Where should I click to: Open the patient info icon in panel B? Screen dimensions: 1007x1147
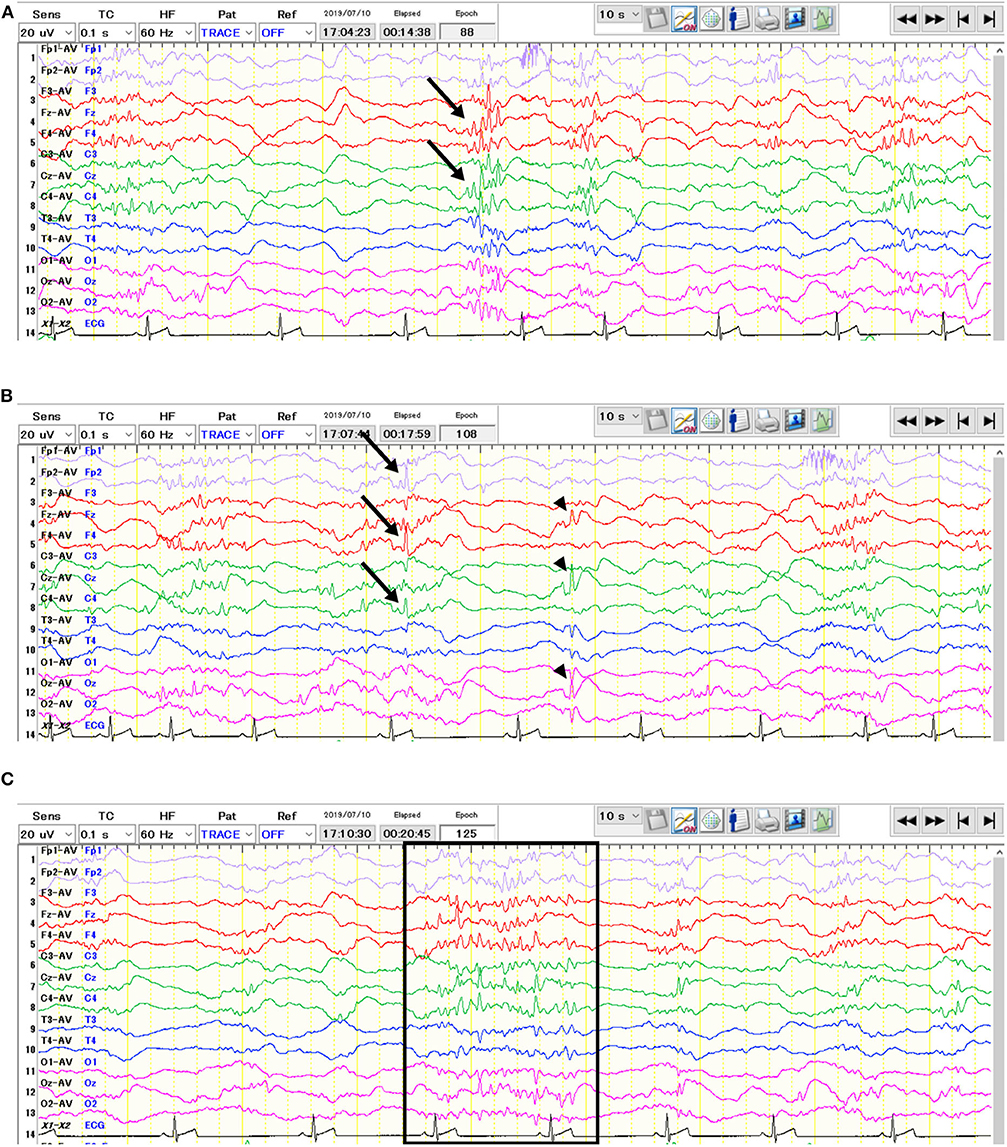739,421
